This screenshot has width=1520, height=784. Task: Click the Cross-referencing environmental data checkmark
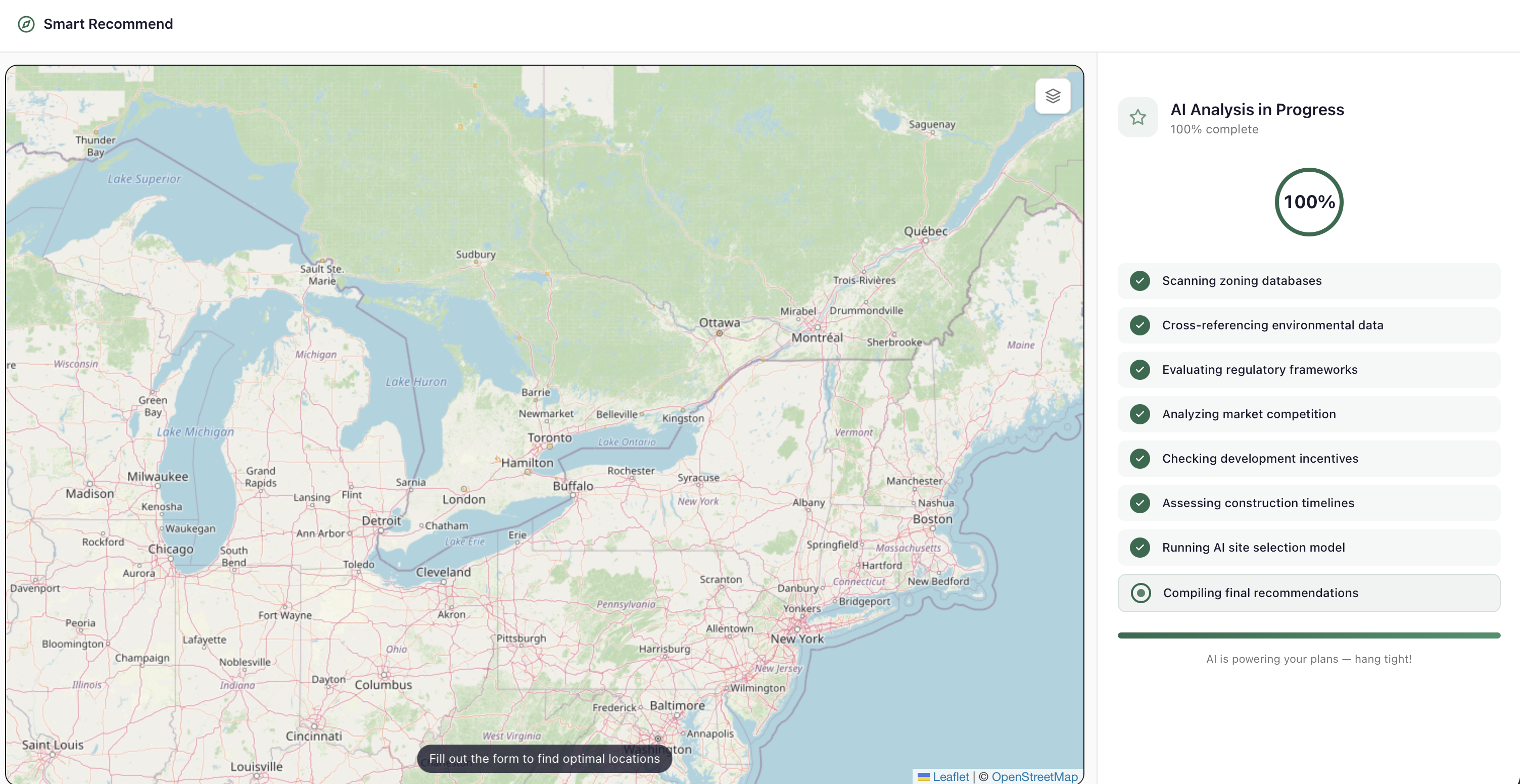[x=1140, y=325]
